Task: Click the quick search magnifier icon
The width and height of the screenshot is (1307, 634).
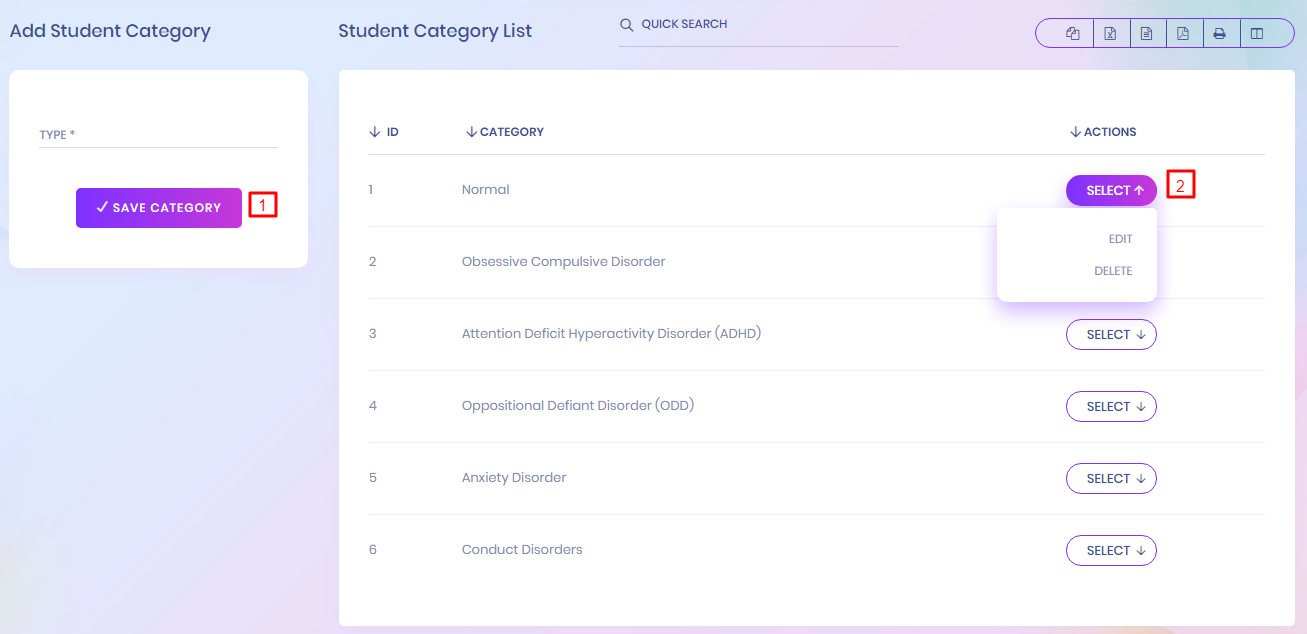Action: pos(627,25)
